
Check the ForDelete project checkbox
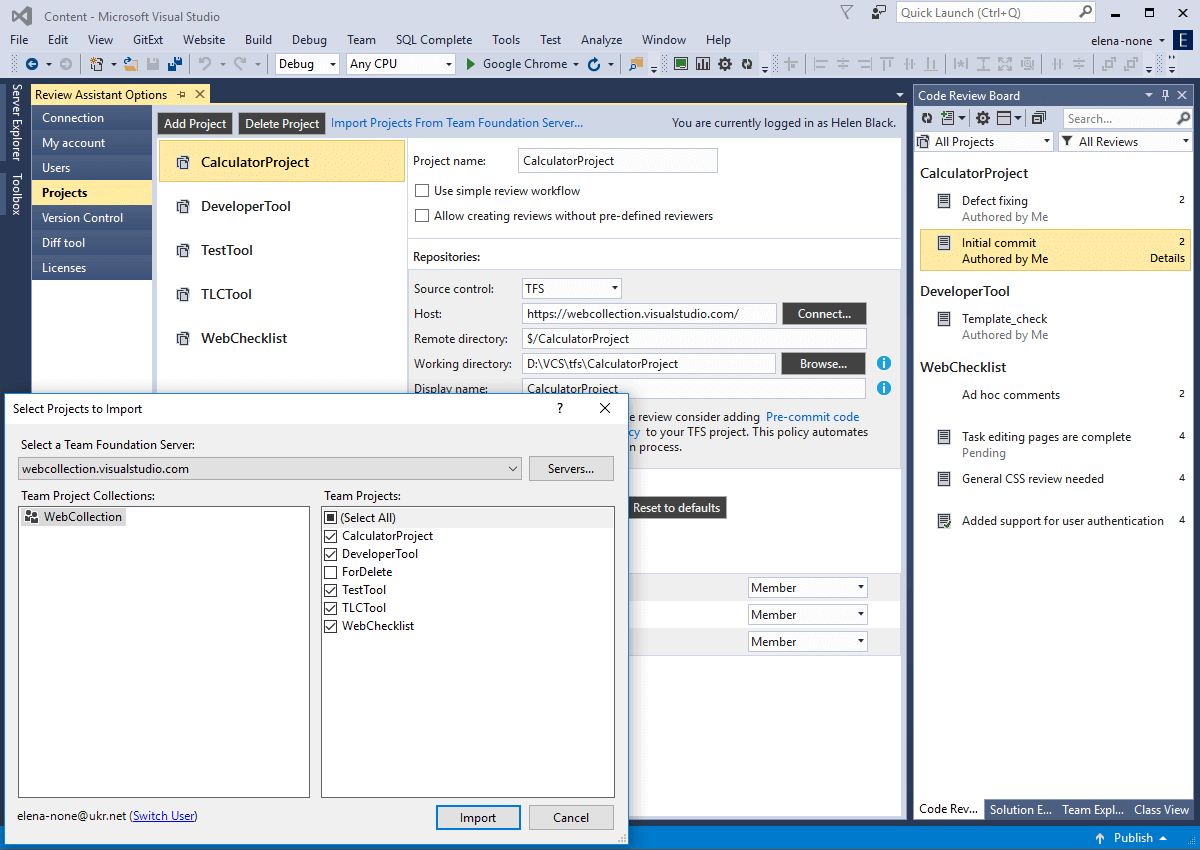coord(331,572)
